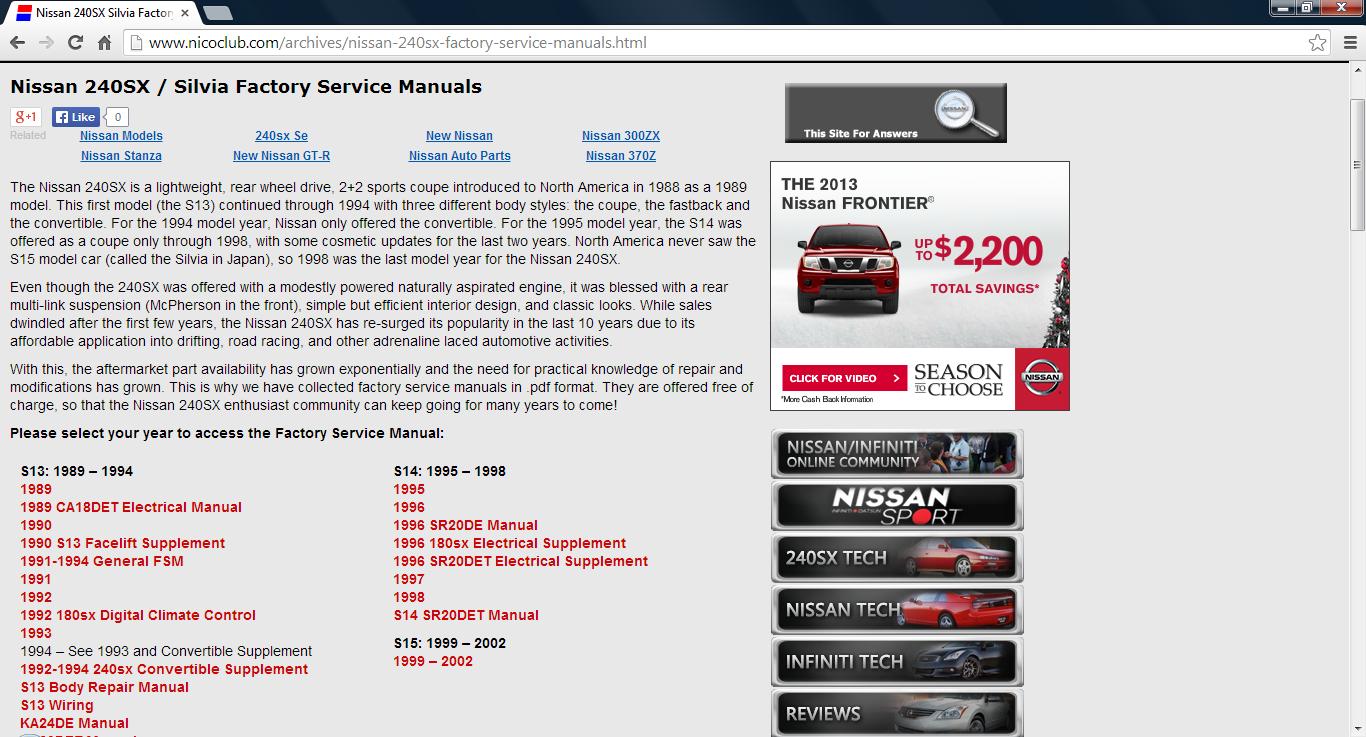This screenshot has height=737, width=1366.
Task: Bookmark page with the star icon
Action: [1318, 43]
